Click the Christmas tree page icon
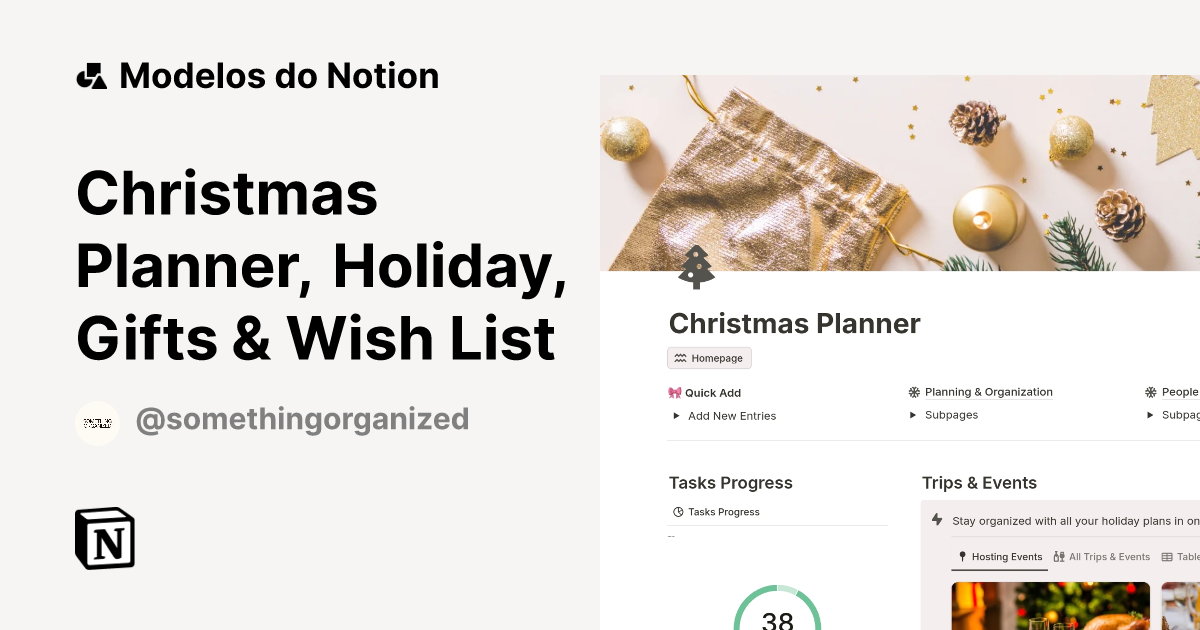 [x=695, y=267]
